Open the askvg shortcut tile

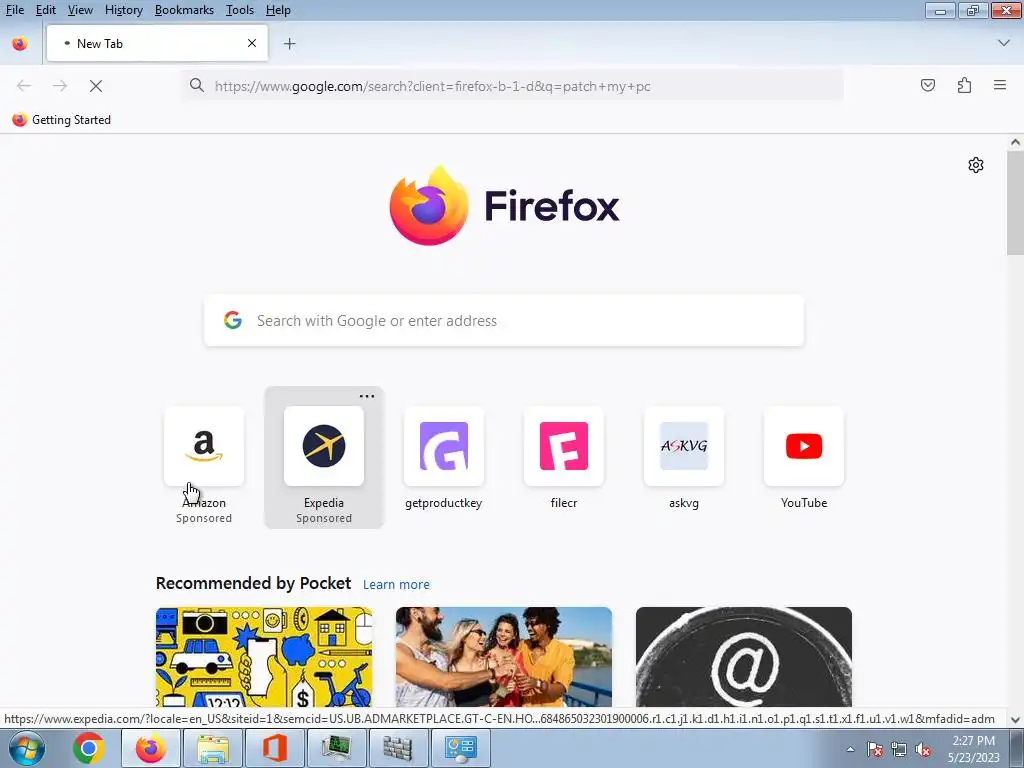[684, 457]
